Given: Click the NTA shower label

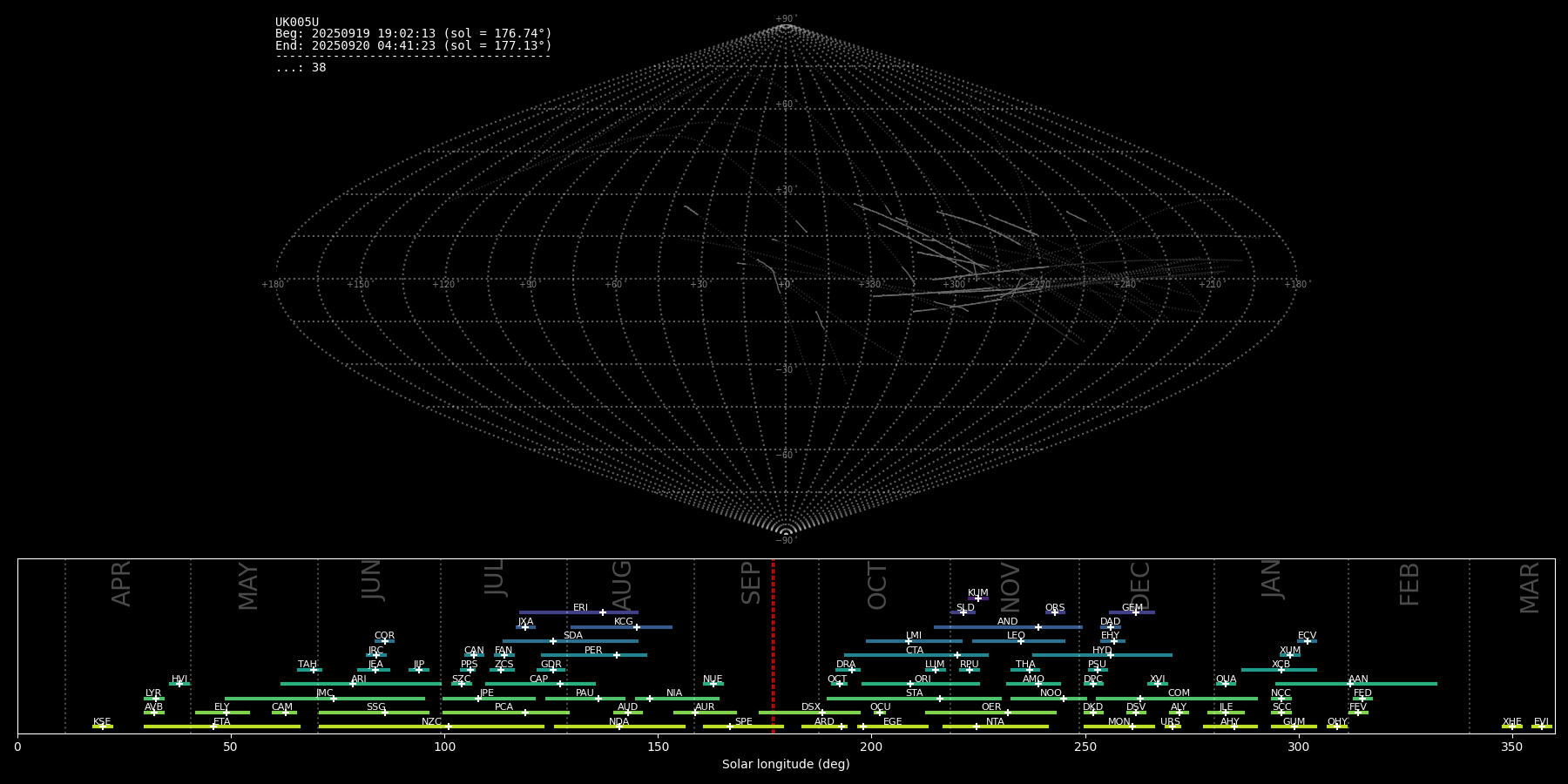Looking at the screenshot, I should [995, 722].
